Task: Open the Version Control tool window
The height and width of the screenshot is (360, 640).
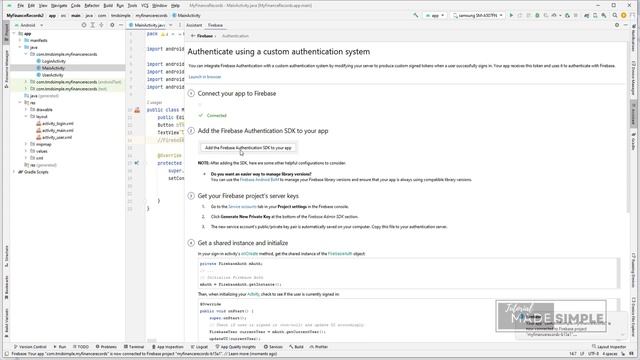Action: tap(30, 347)
